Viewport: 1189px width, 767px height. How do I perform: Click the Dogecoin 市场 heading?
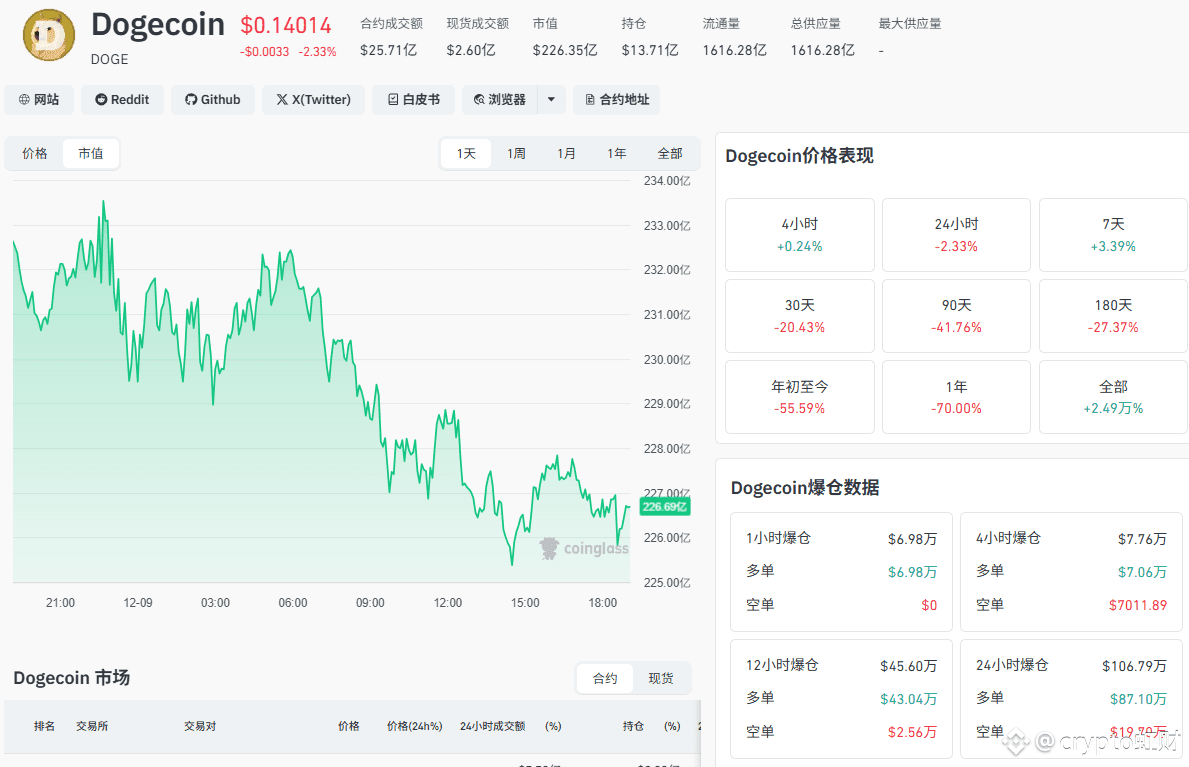72,677
